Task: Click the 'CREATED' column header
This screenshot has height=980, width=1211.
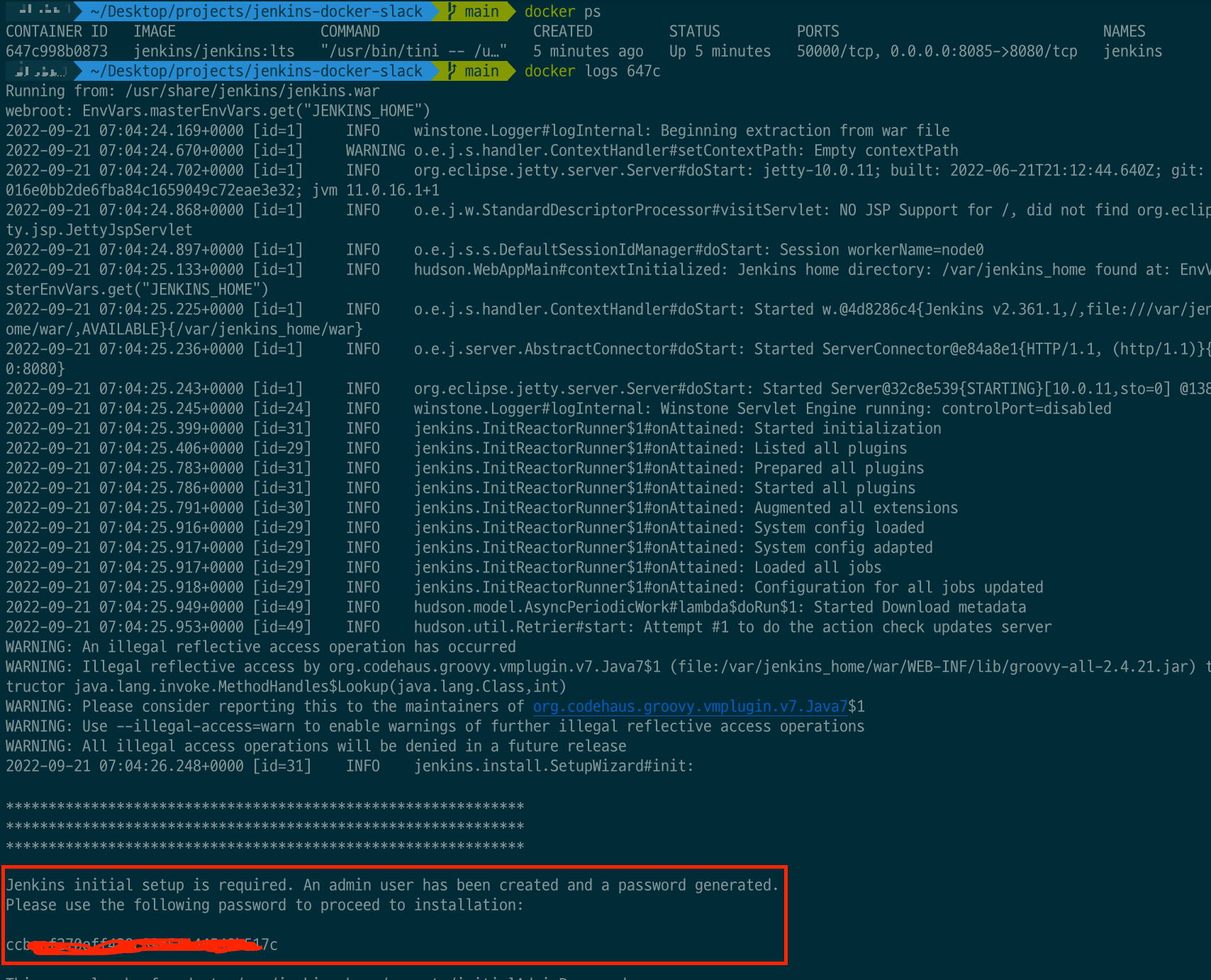Action: [563, 31]
